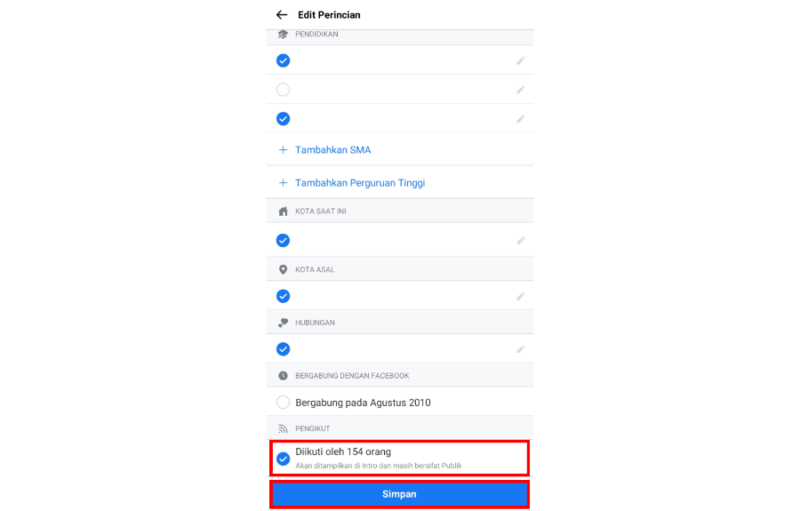Uncheck the first education entry

[283, 61]
